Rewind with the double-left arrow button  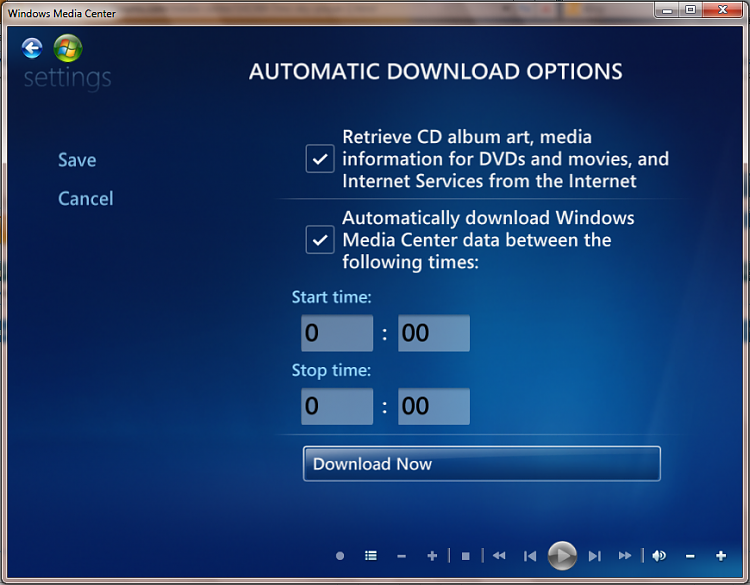(x=499, y=556)
